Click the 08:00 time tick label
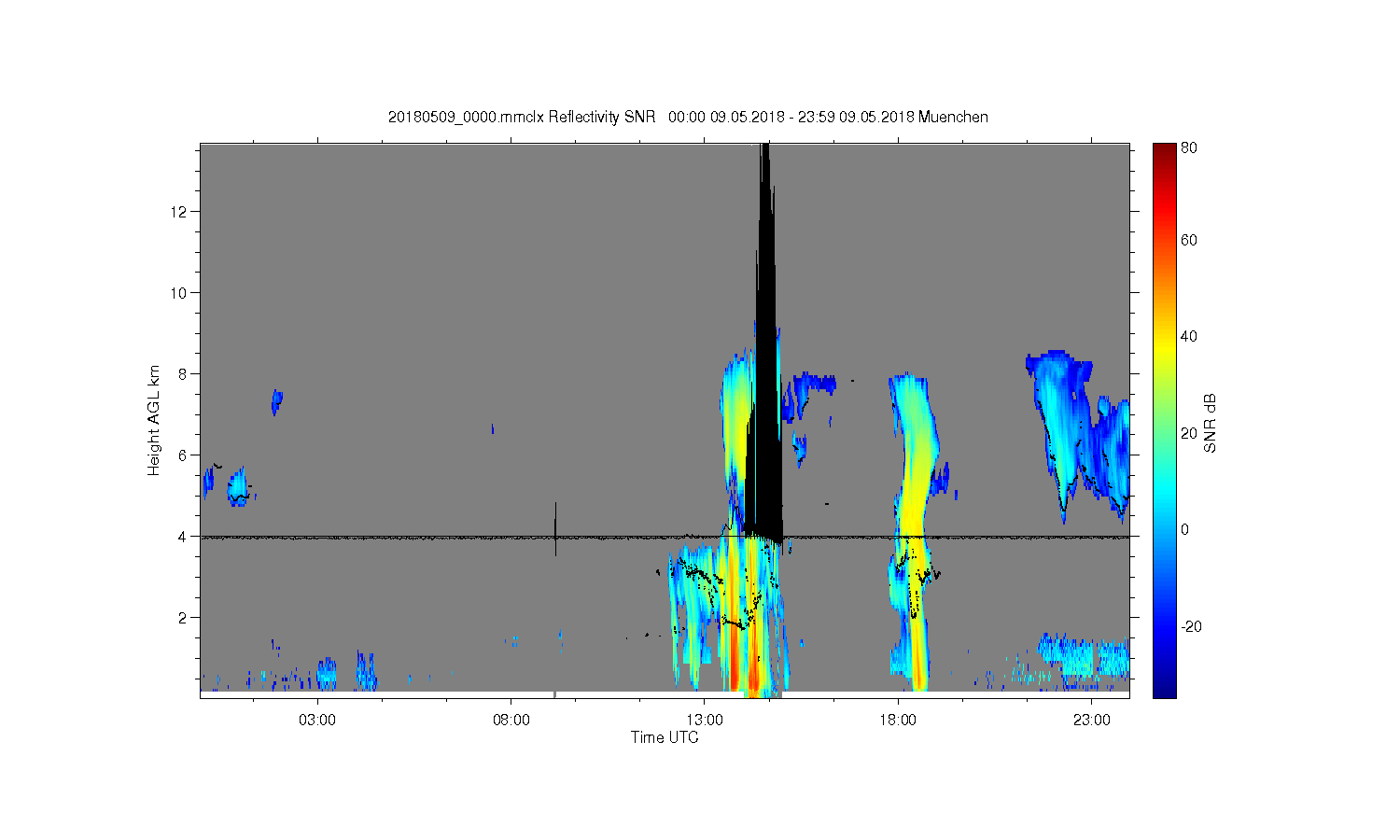Screen dimensions: 1400x840 (511, 721)
